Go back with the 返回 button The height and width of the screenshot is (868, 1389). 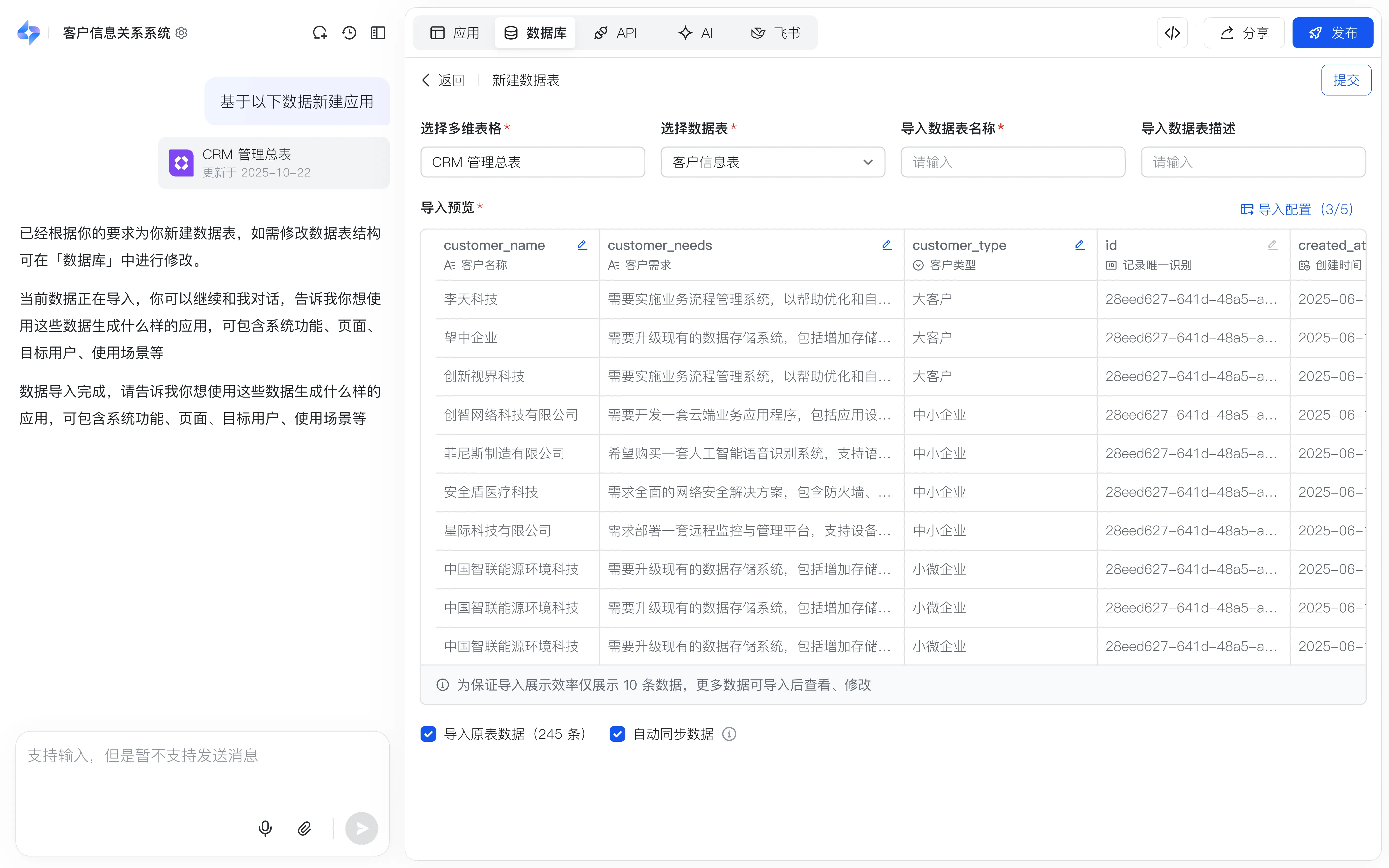(x=443, y=80)
